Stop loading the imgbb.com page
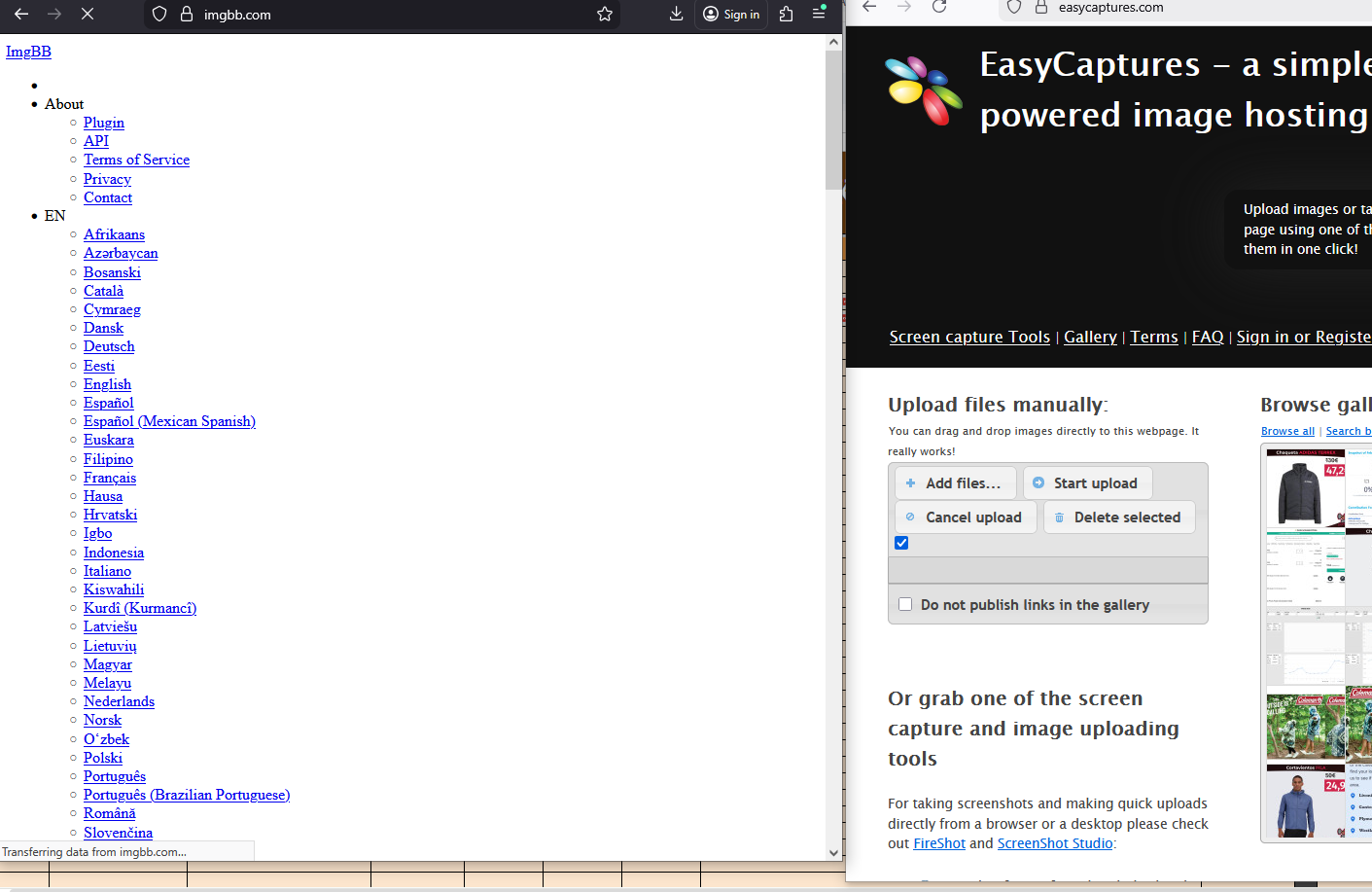This screenshot has height=892, width=1372. click(x=88, y=14)
